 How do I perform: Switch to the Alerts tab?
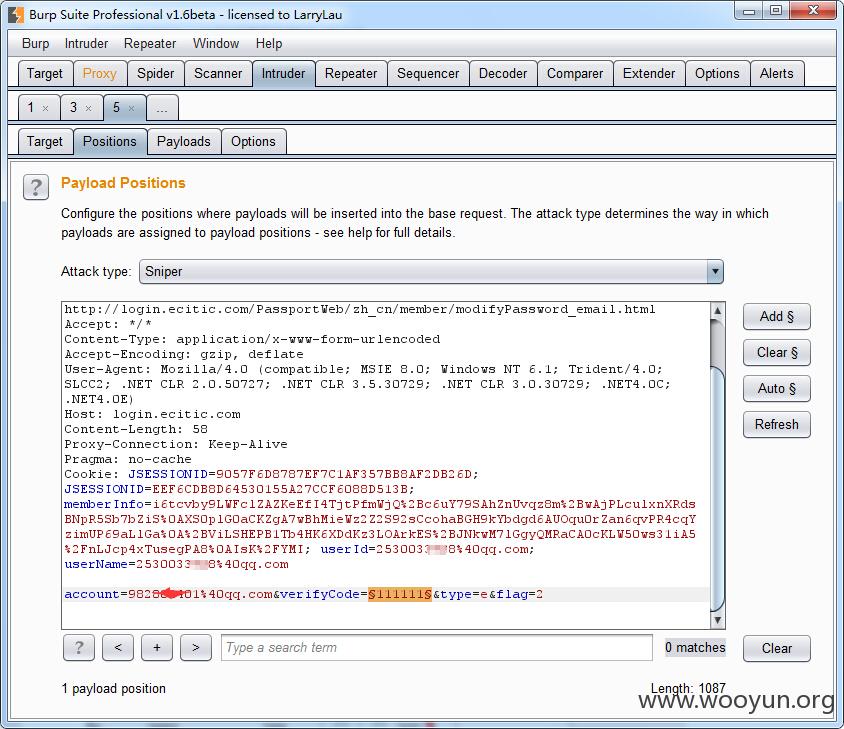(x=777, y=73)
